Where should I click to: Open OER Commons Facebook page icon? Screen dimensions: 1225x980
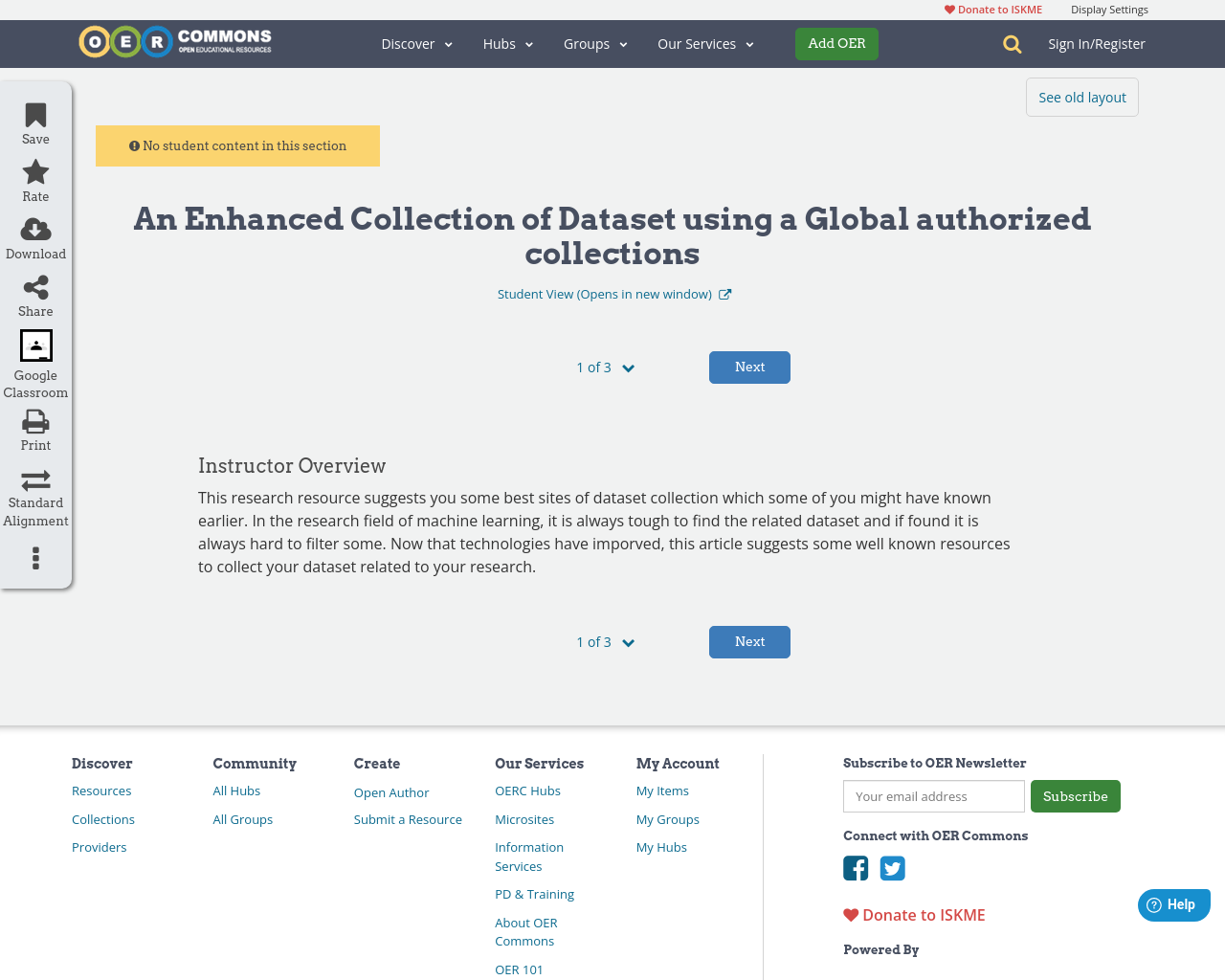coord(855,868)
